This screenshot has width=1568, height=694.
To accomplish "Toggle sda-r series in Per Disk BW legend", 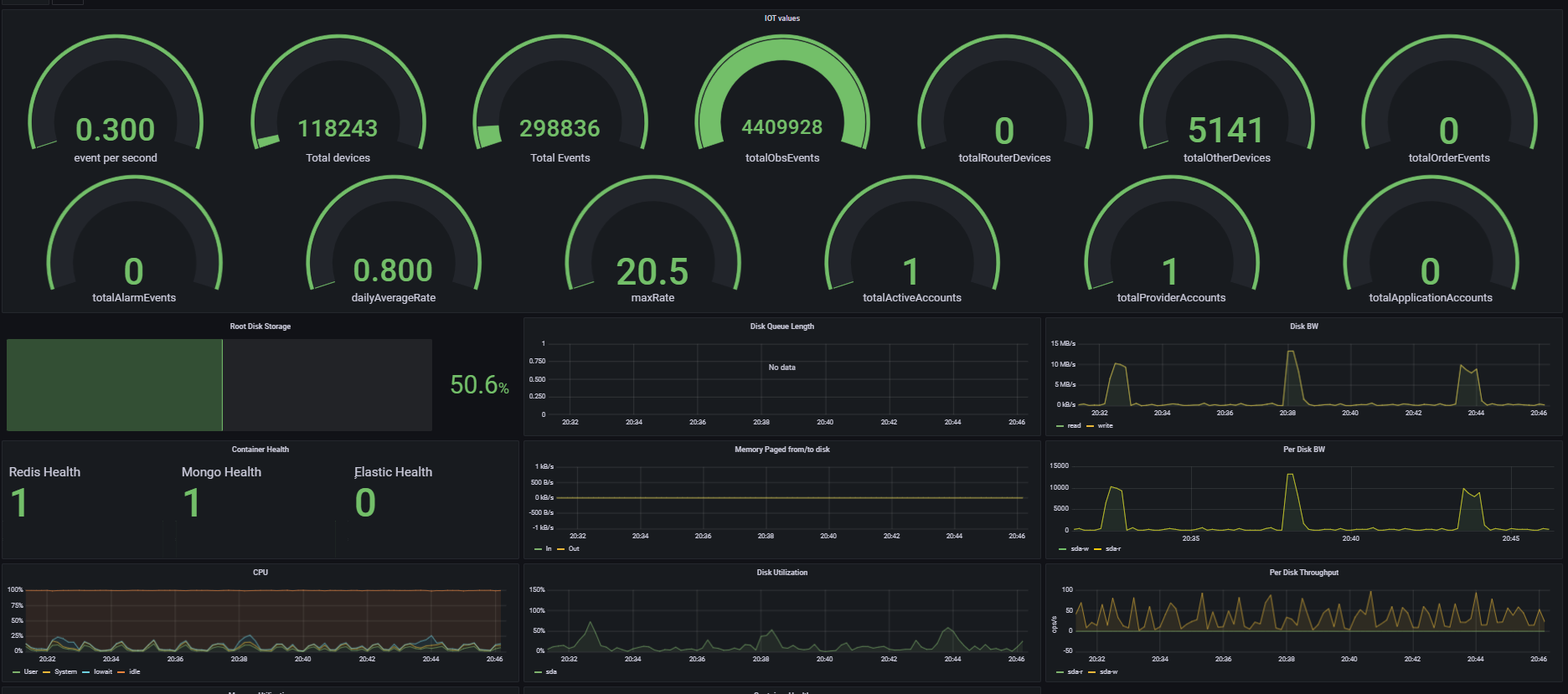I will 1113,549.
